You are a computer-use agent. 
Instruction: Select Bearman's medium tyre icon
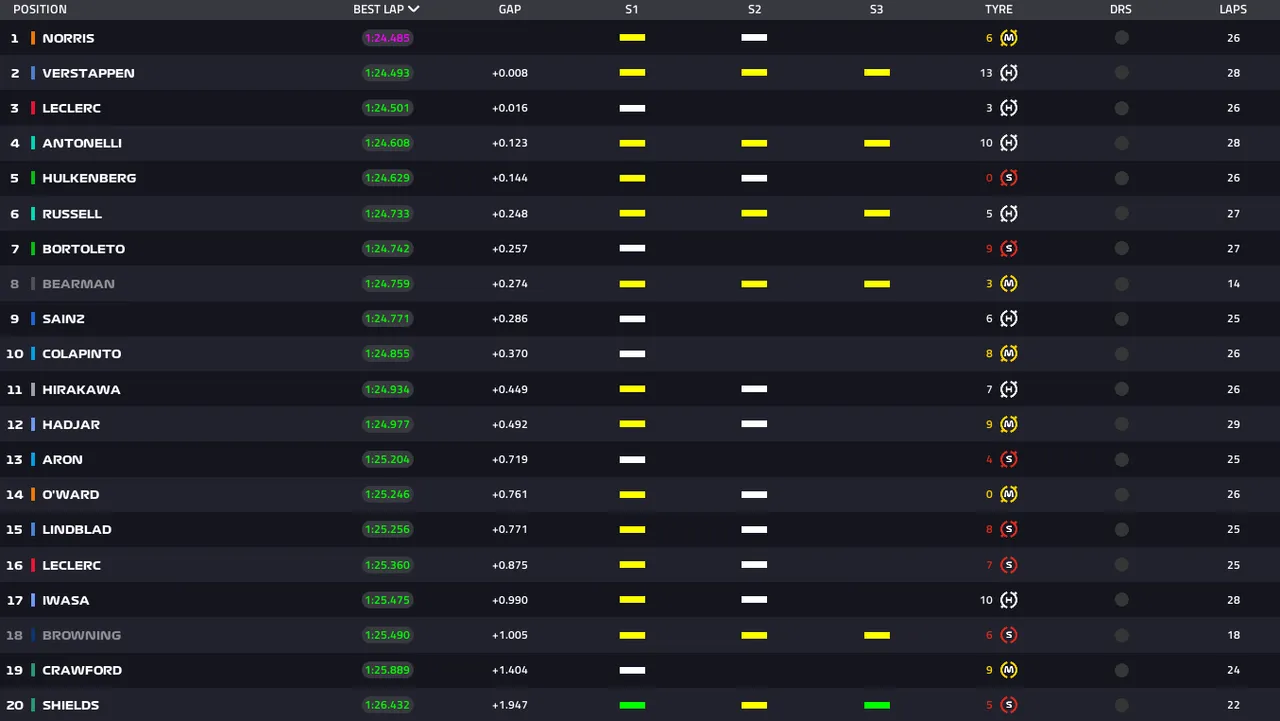click(x=1009, y=284)
